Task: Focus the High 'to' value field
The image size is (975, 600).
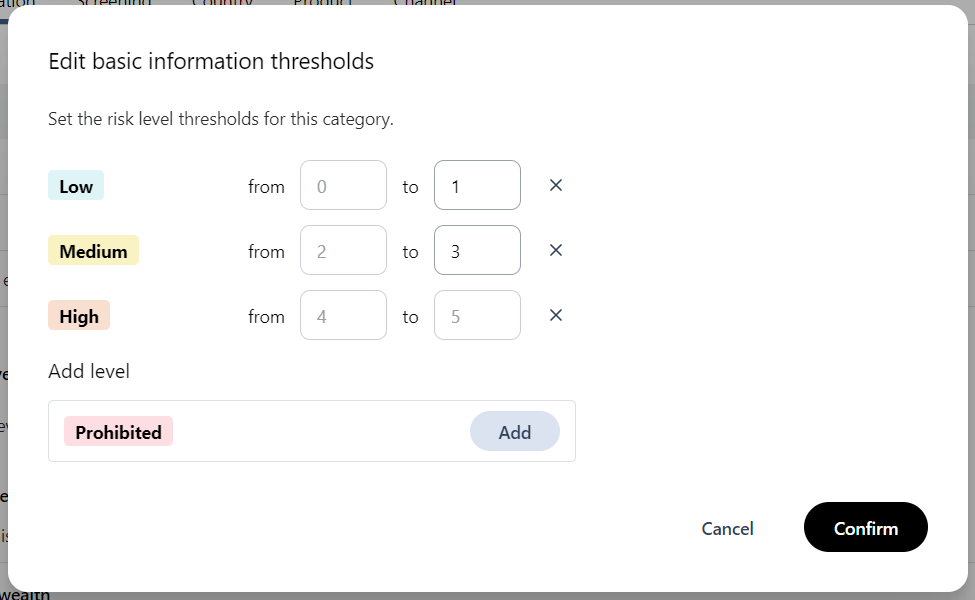Action: pos(477,316)
